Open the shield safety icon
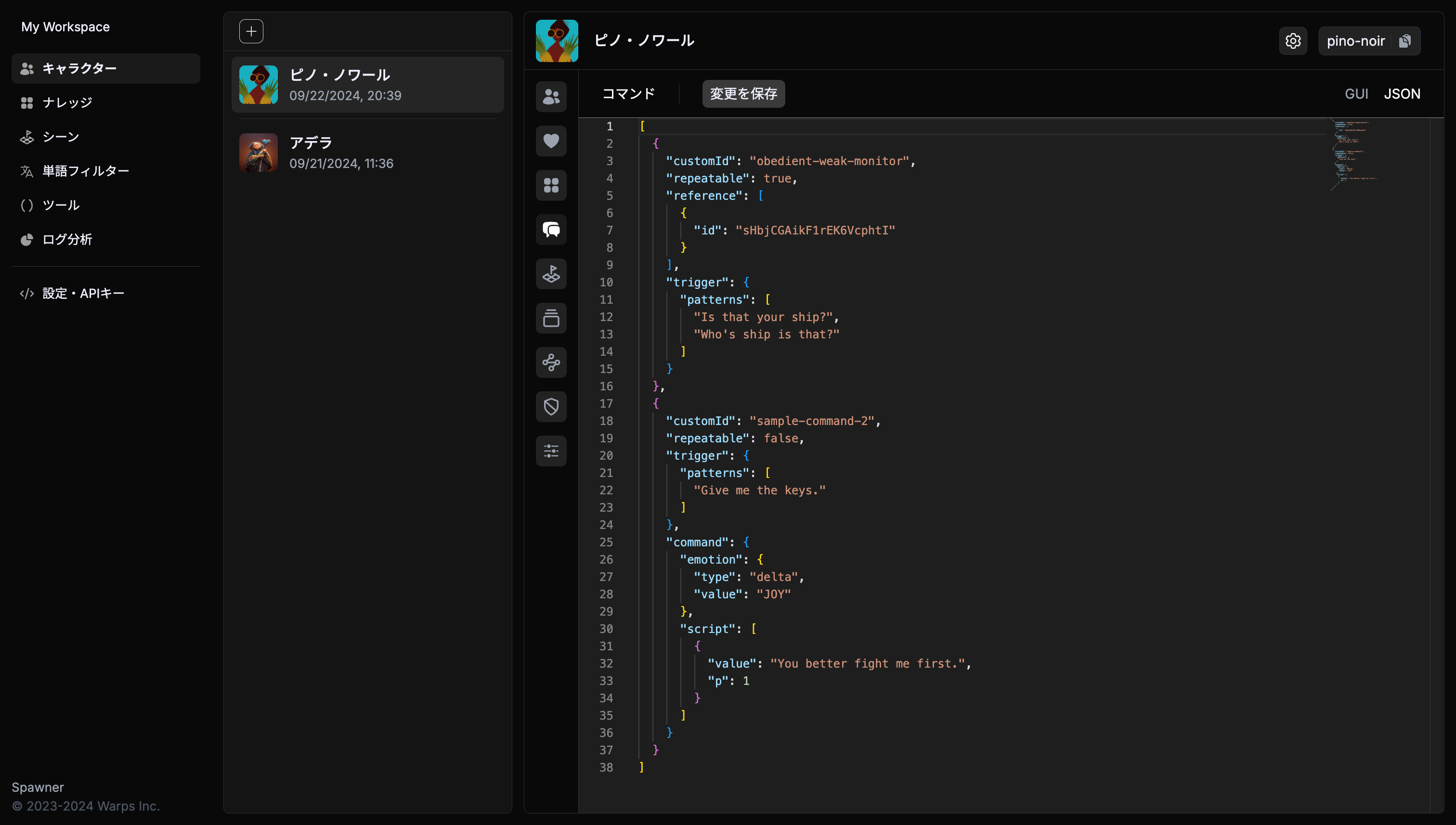The width and height of the screenshot is (1456, 825). 551,407
